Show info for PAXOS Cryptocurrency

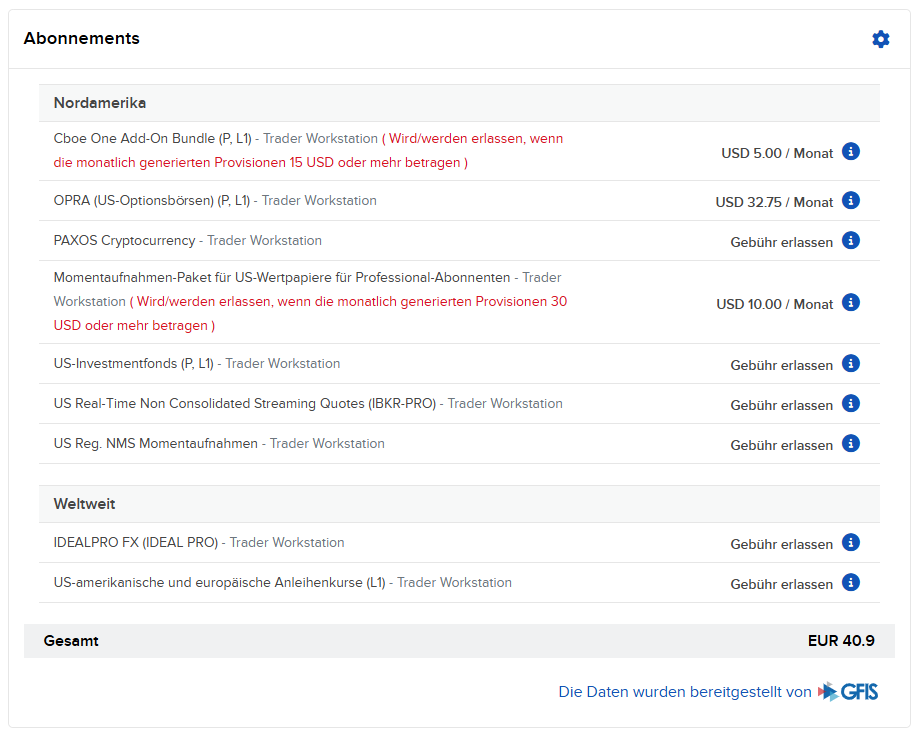[x=851, y=241]
